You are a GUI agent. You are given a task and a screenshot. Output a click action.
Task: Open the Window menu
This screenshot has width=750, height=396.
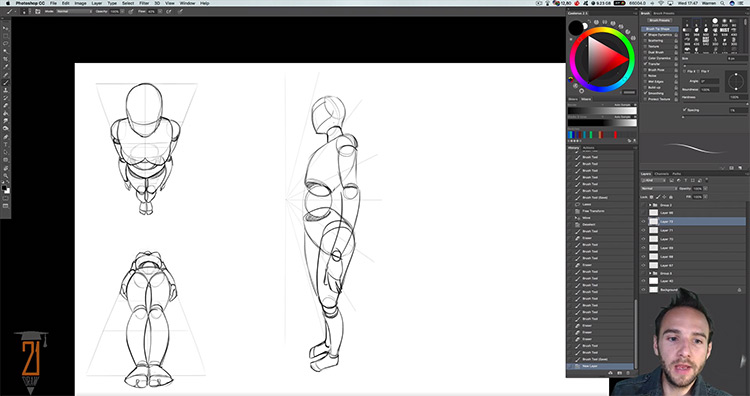pos(187,3)
